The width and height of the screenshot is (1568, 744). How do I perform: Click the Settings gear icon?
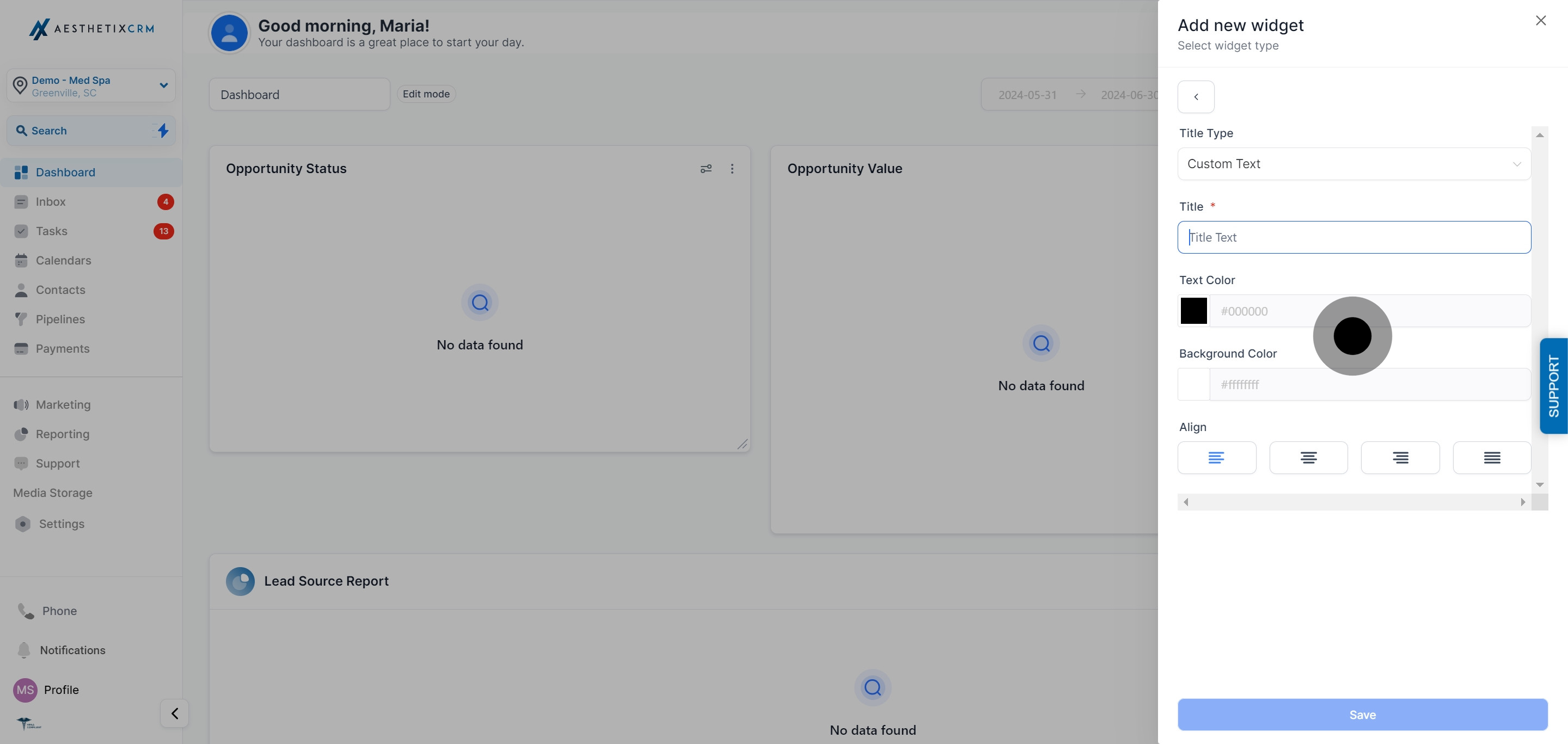pyautogui.click(x=23, y=524)
